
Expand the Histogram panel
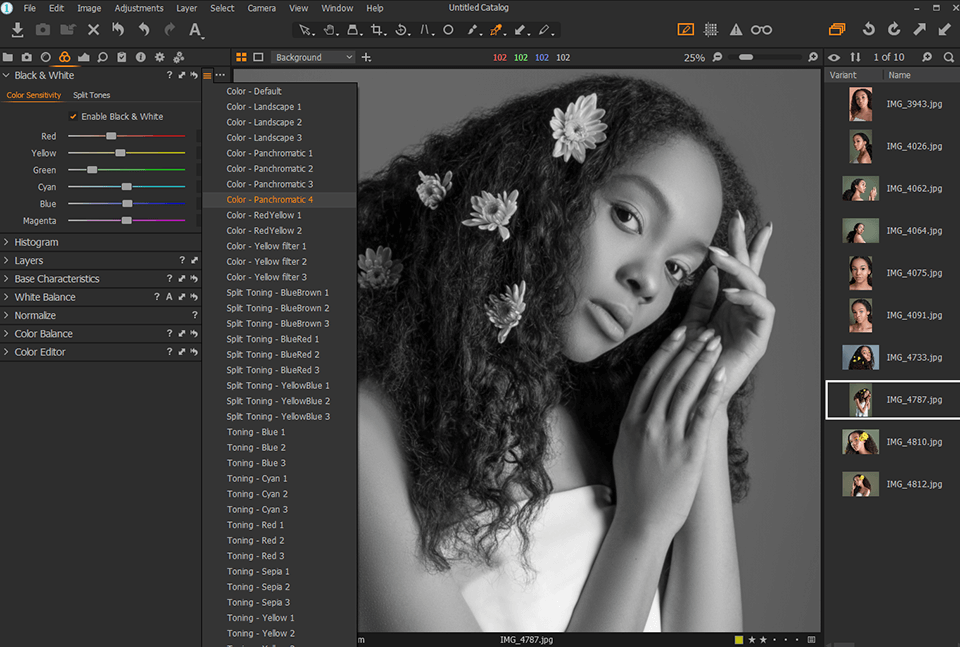click(x=9, y=241)
